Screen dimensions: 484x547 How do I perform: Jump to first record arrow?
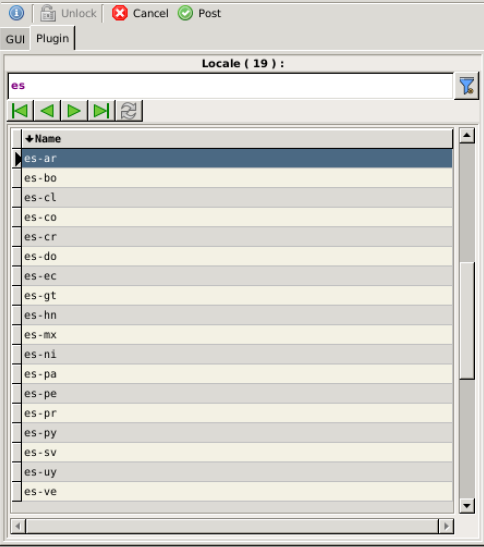(x=20, y=111)
